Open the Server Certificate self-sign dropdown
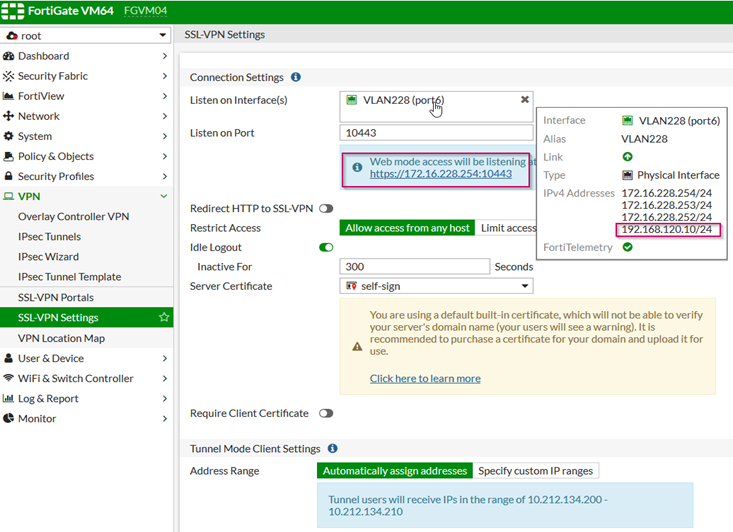 click(436, 286)
